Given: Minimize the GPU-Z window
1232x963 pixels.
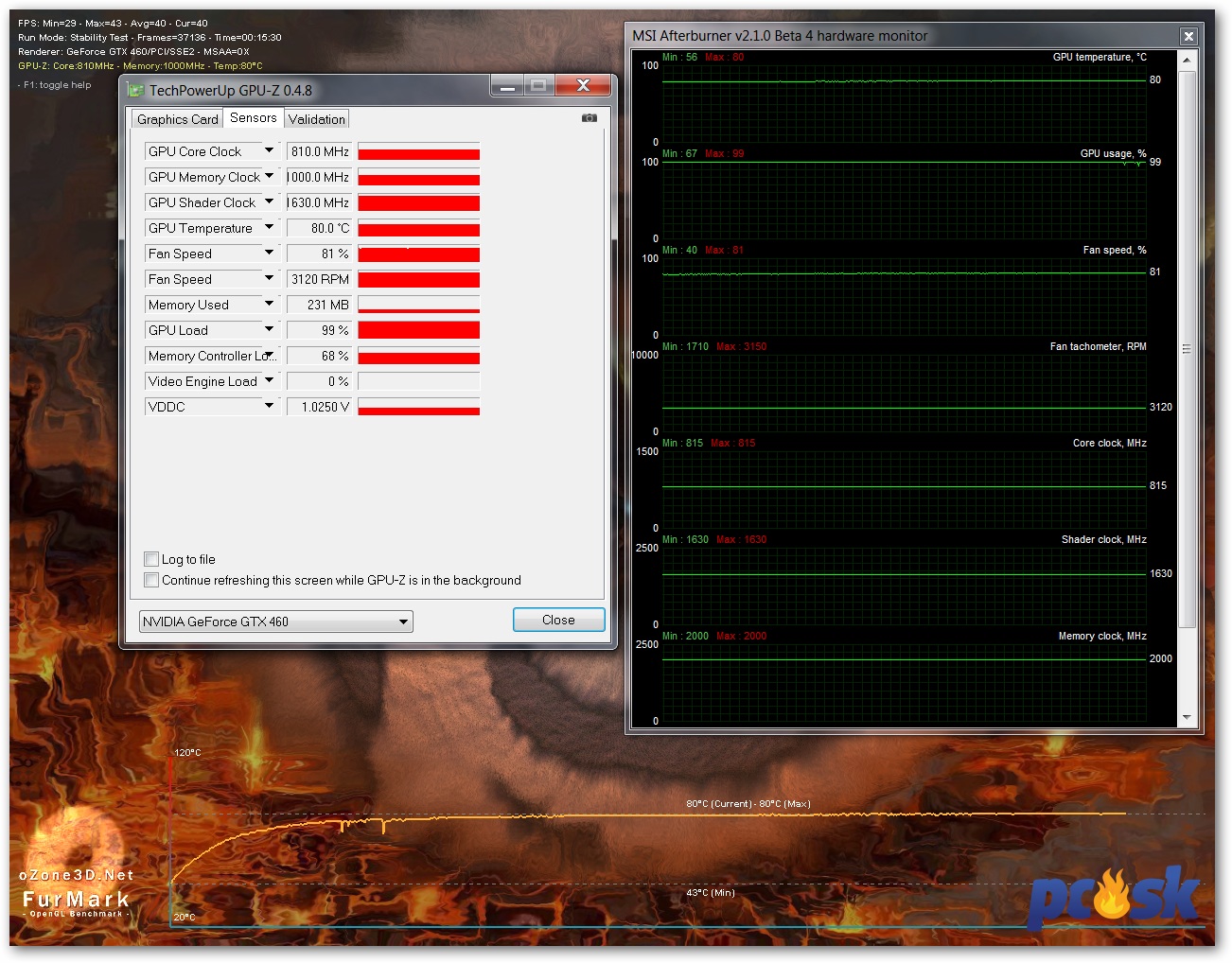Looking at the screenshot, I should 507,85.
